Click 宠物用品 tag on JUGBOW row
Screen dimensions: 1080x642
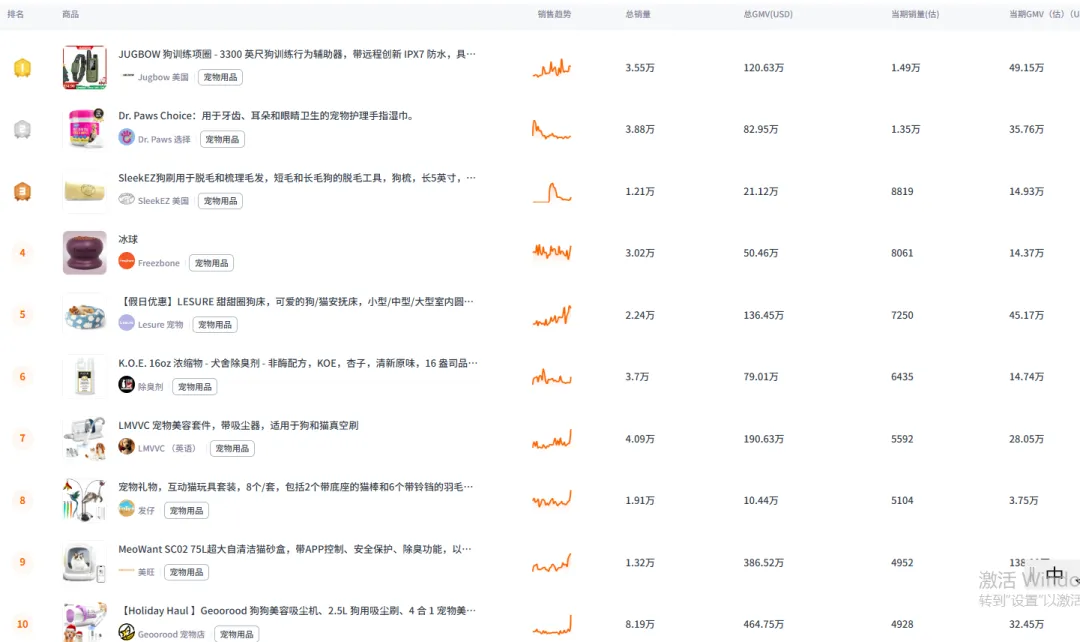[x=220, y=77]
